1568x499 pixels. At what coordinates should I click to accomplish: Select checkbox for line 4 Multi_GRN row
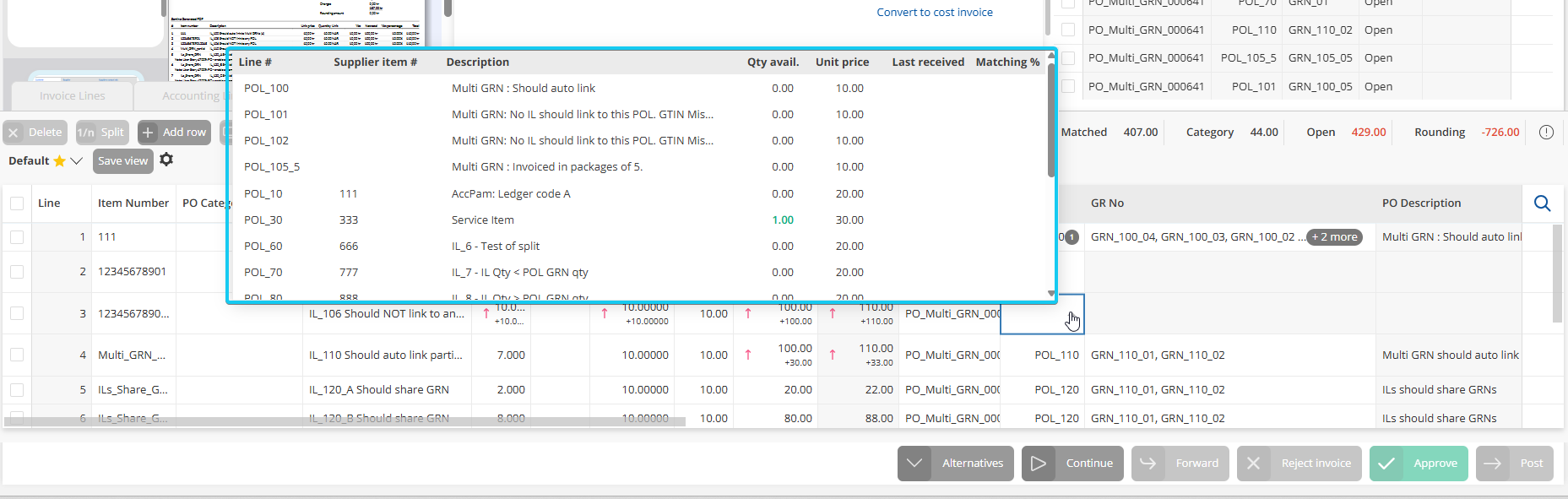(17, 355)
